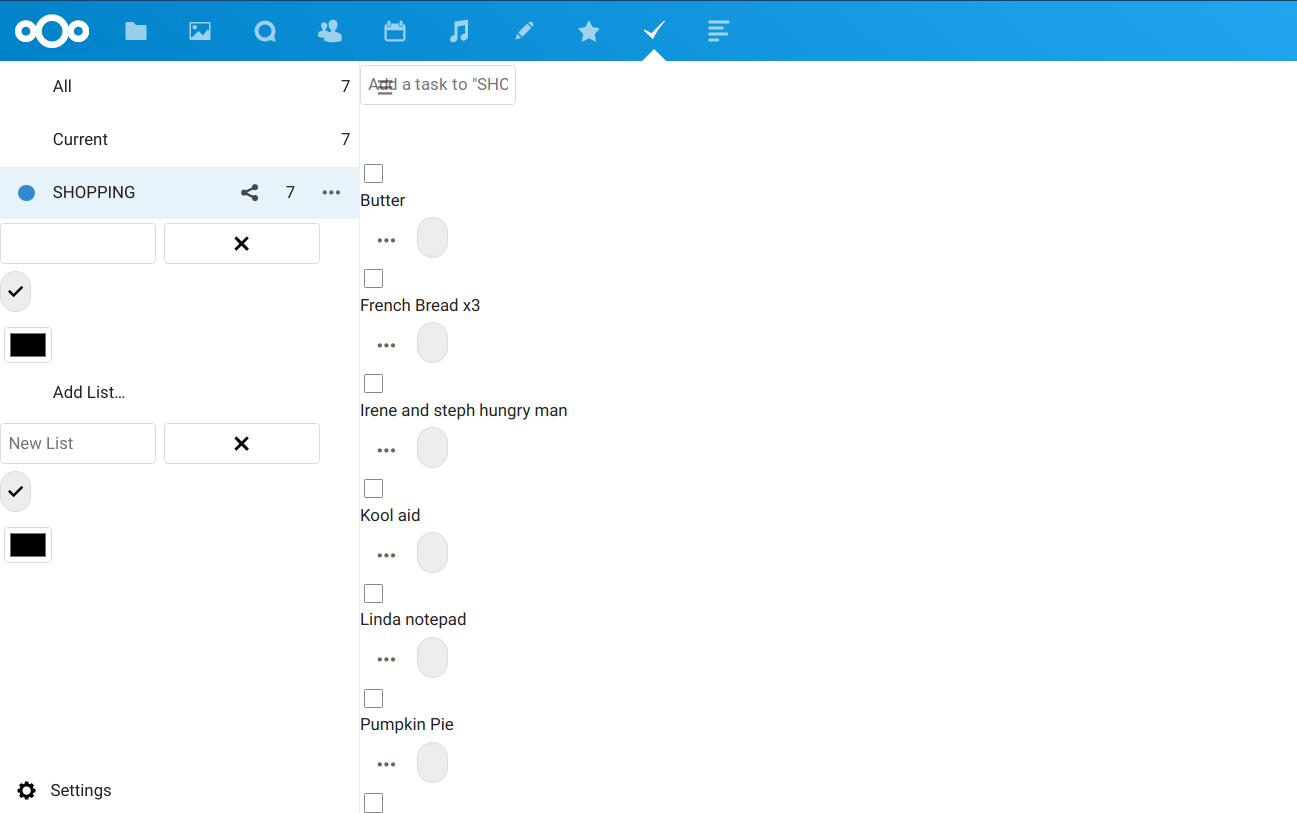1297x813 pixels.
Task: Click the round button under Pumpkin Pie
Action: 432,762
